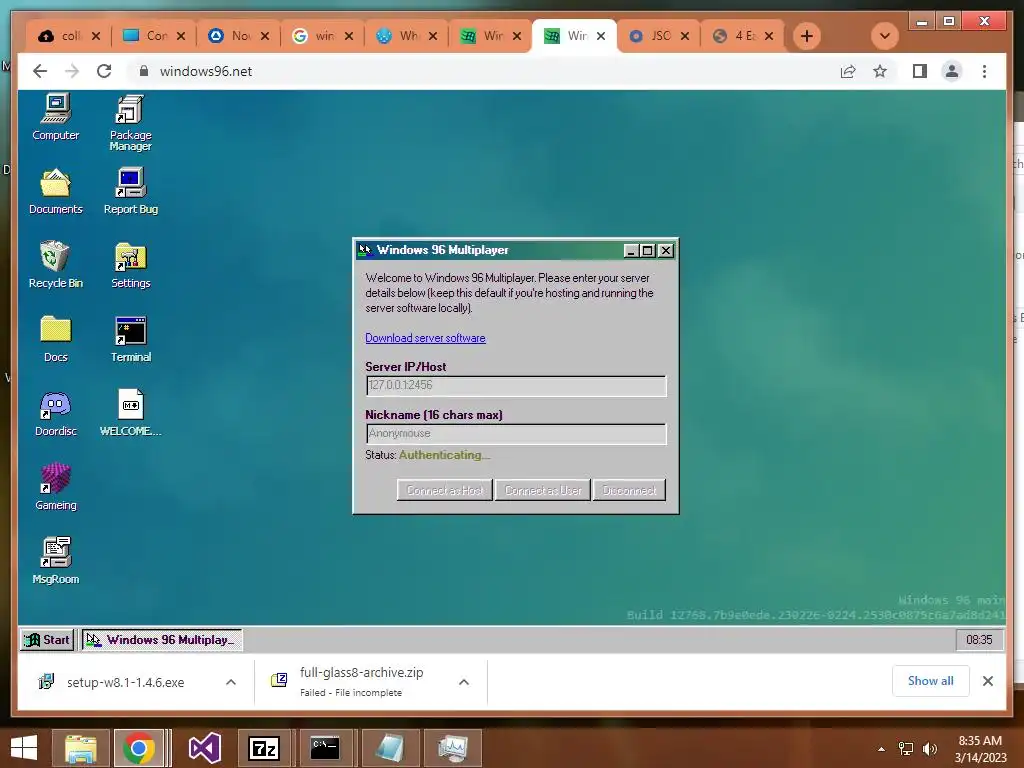Select Windows 96 Multiplayer taskbar entry
The image size is (1024, 768).
tap(162, 640)
